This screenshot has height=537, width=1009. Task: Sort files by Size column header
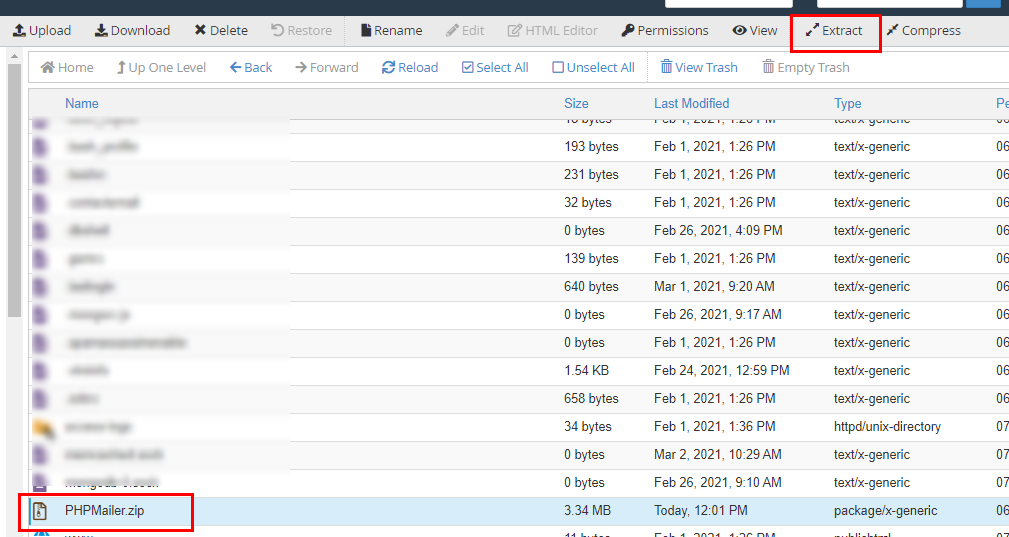pos(576,103)
